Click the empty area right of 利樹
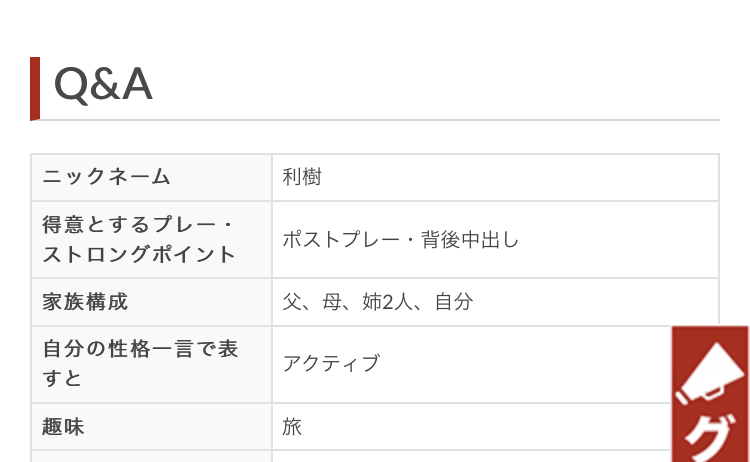The width and height of the screenshot is (750, 462). tap(519, 177)
